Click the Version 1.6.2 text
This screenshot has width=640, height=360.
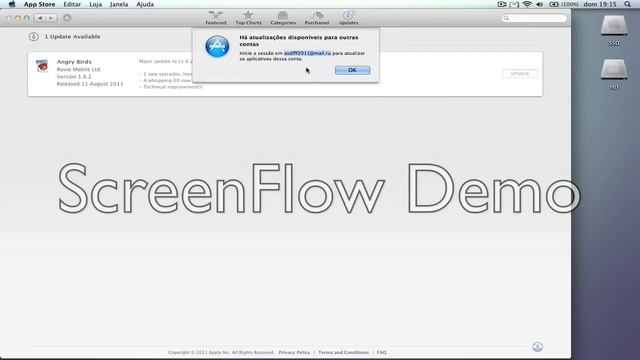(74, 76)
